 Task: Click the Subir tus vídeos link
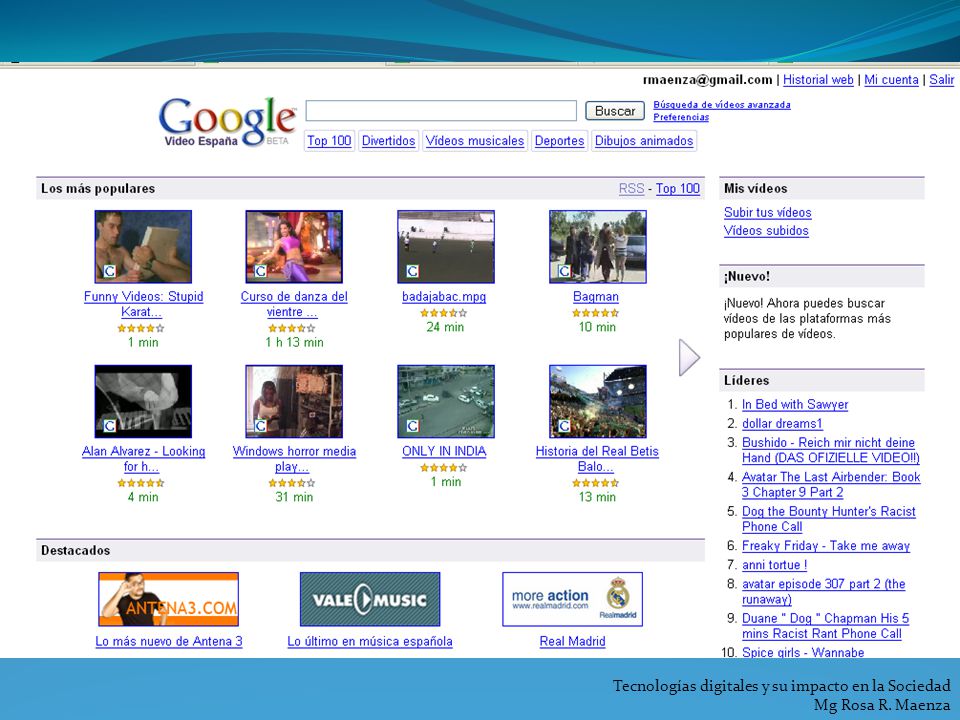(x=768, y=212)
